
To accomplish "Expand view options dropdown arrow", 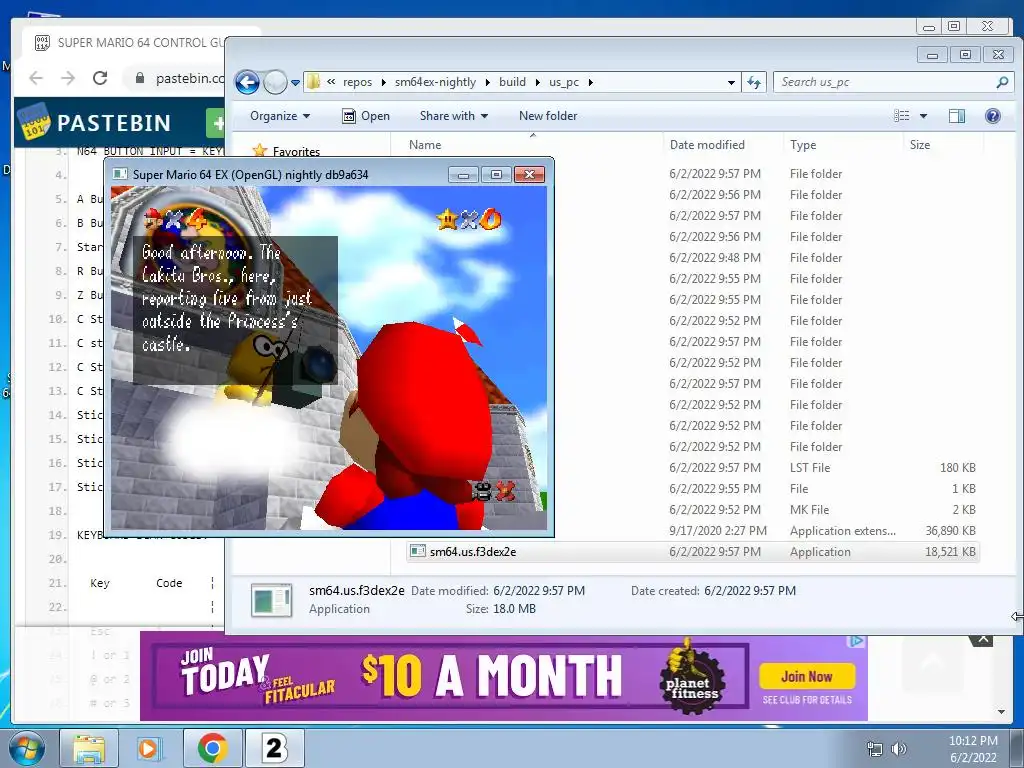I will click(x=923, y=116).
